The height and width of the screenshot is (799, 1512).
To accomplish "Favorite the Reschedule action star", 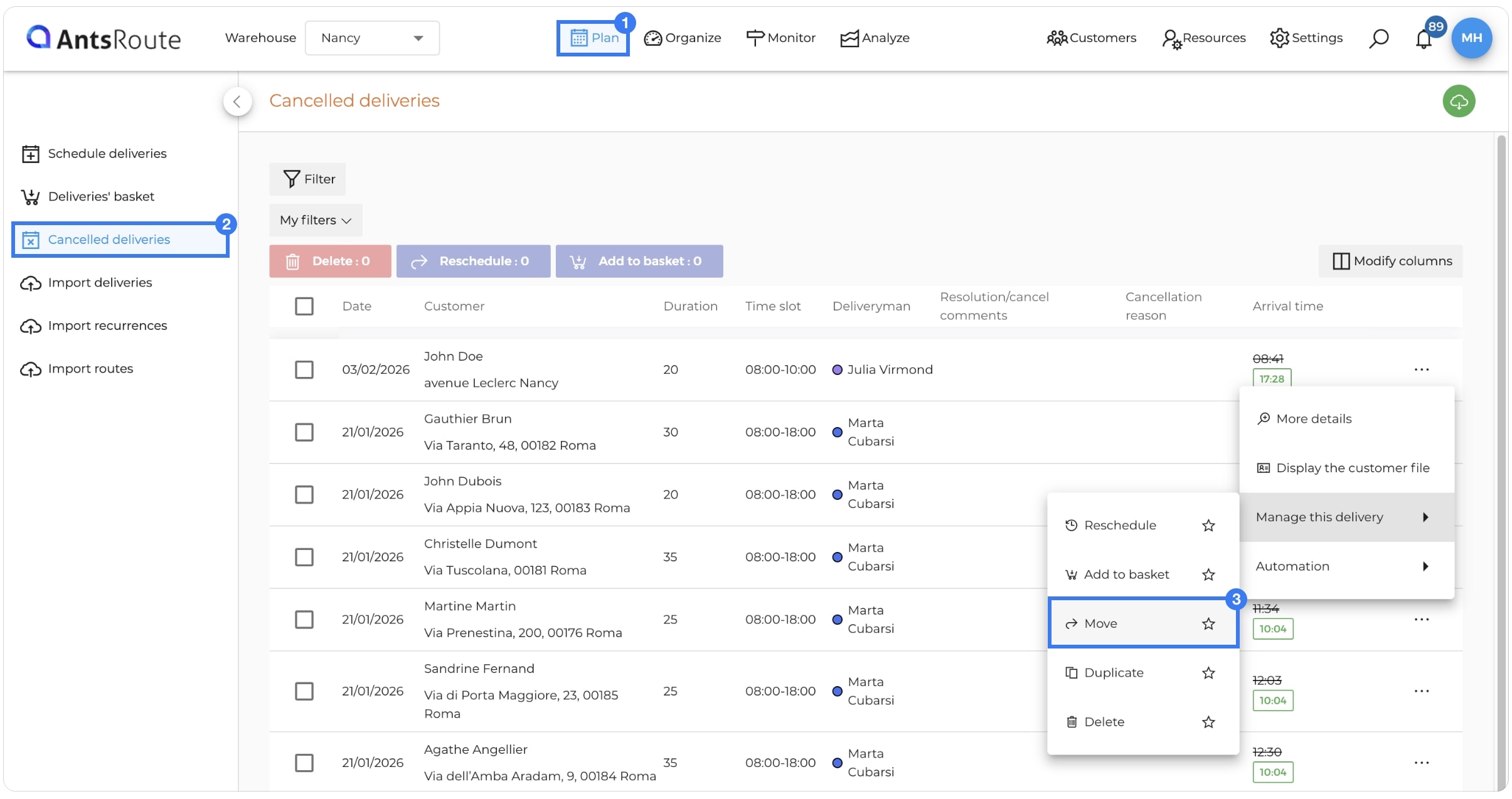I will [x=1208, y=526].
